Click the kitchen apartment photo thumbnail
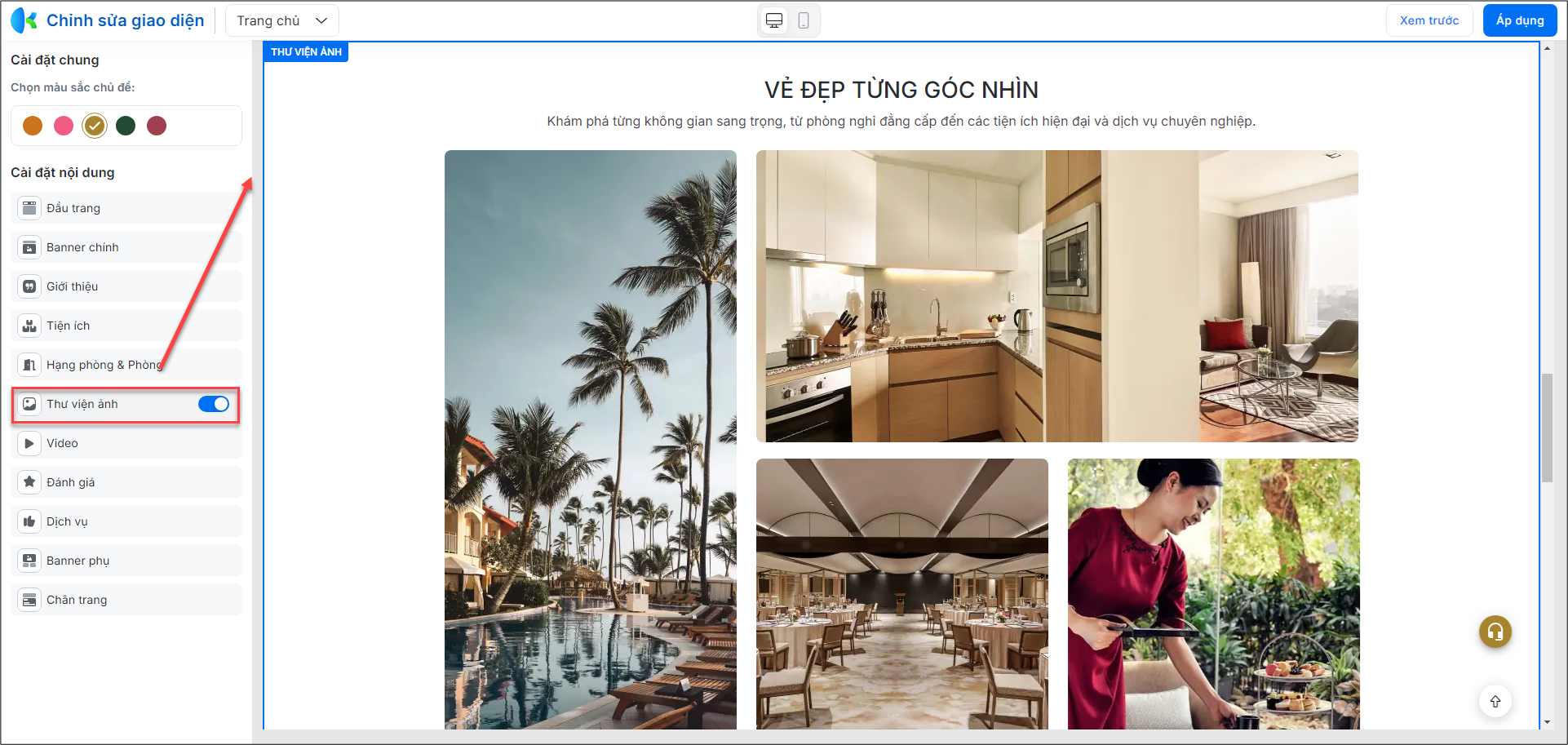 (1057, 296)
